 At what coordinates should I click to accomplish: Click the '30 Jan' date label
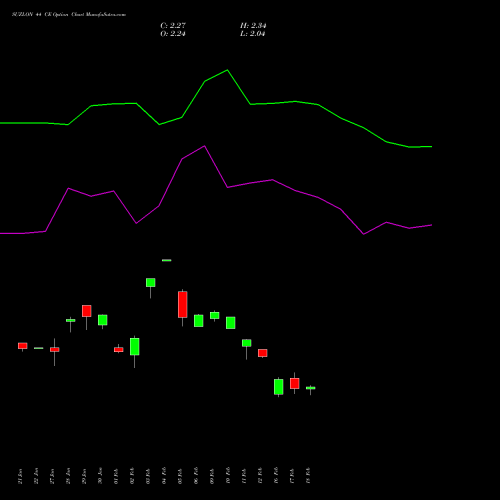coord(100,476)
